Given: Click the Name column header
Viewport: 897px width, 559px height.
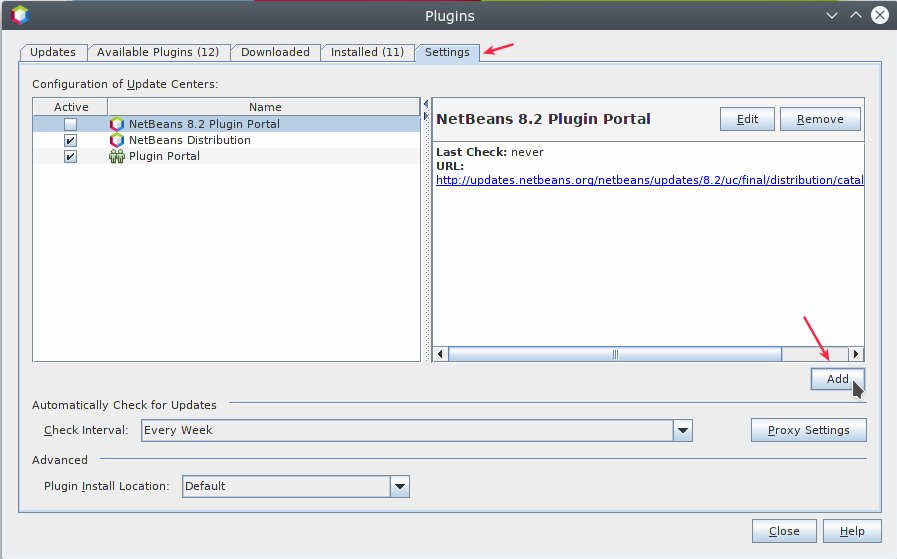Looking at the screenshot, I should click(264, 107).
